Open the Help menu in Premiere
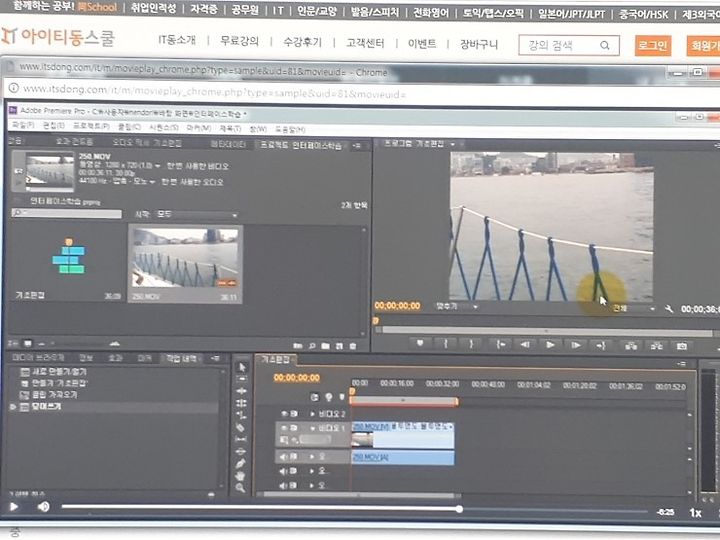 coord(290,129)
